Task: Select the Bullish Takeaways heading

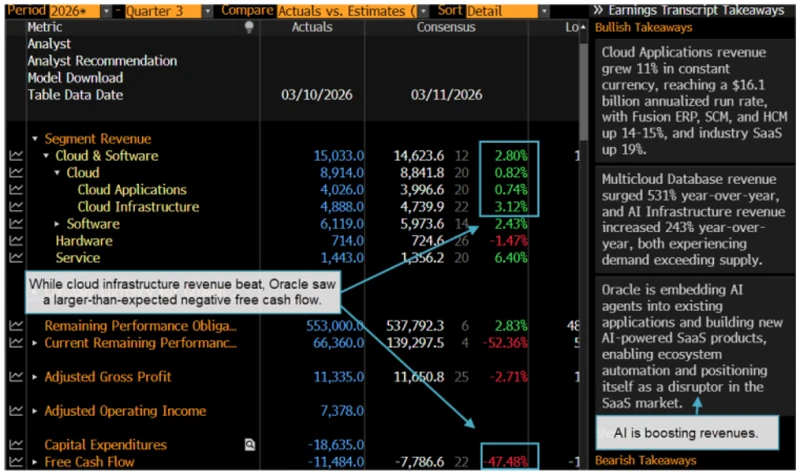Action: click(643, 28)
